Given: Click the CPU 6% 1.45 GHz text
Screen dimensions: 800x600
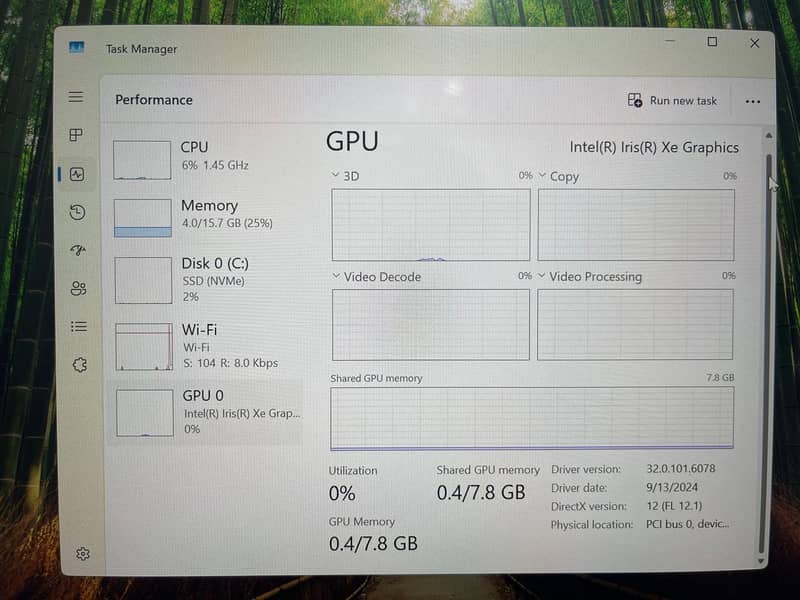Looking at the screenshot, I should tap(215, 165).
